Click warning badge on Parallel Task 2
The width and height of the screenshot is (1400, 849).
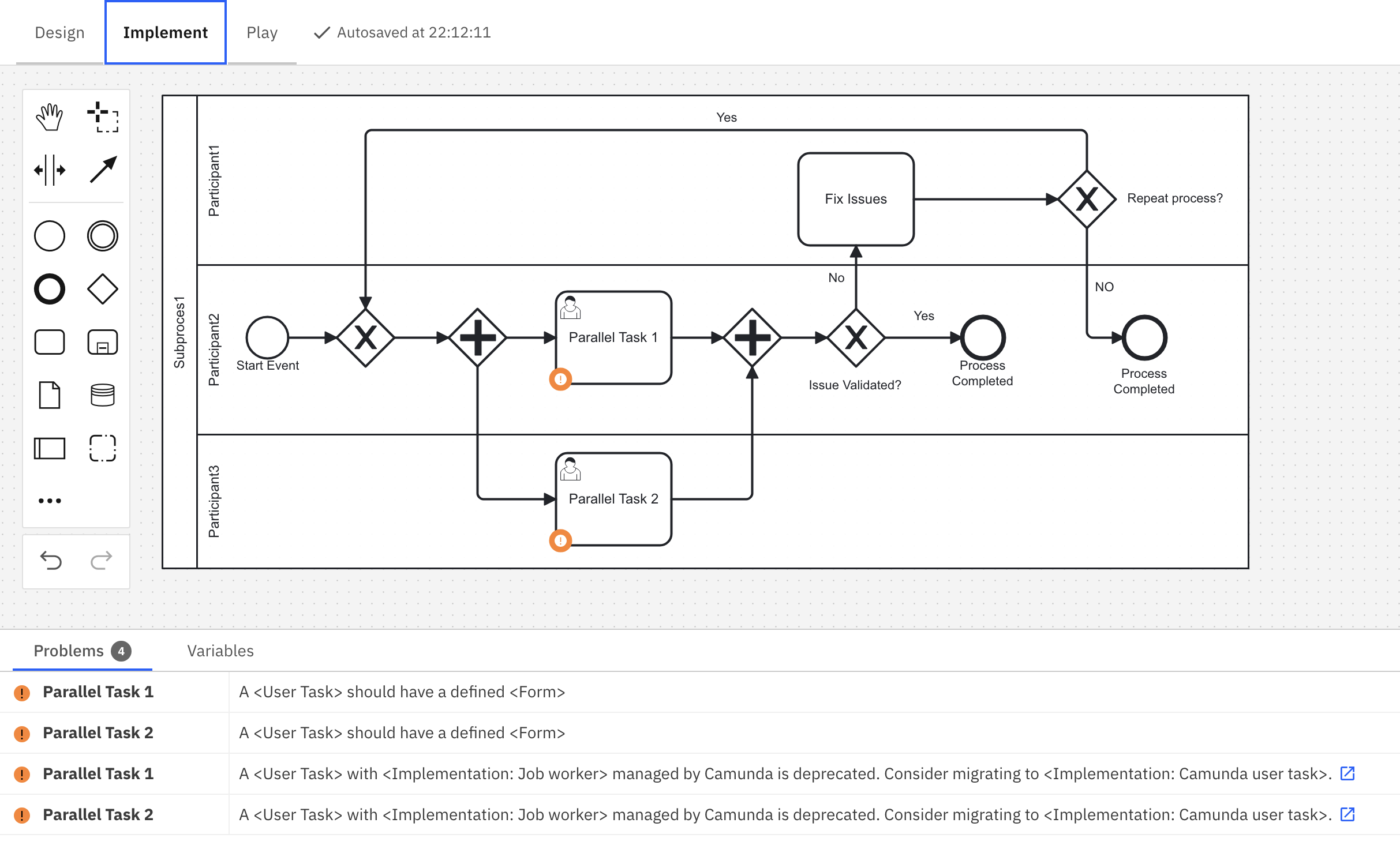pos(560,541)
